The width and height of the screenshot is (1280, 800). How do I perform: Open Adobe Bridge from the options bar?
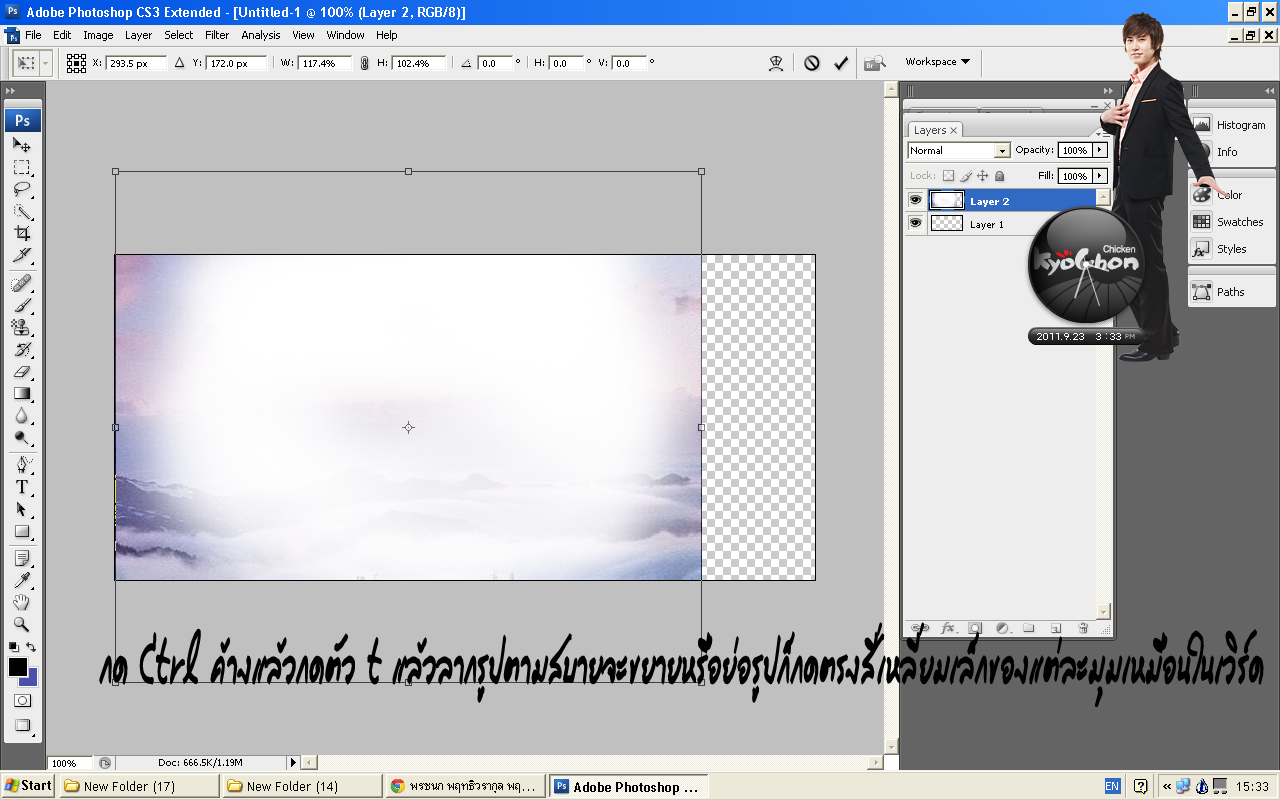[x=875, y=62]
